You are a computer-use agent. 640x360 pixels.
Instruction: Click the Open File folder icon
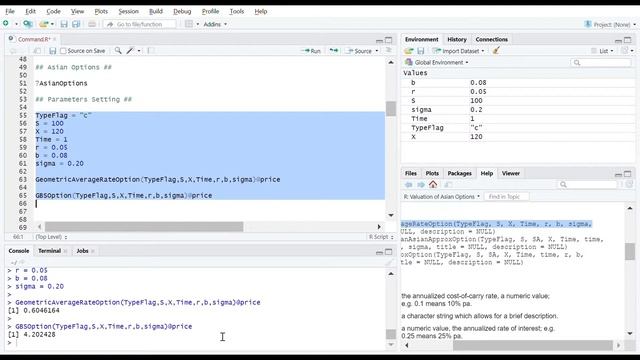point(44,24)
